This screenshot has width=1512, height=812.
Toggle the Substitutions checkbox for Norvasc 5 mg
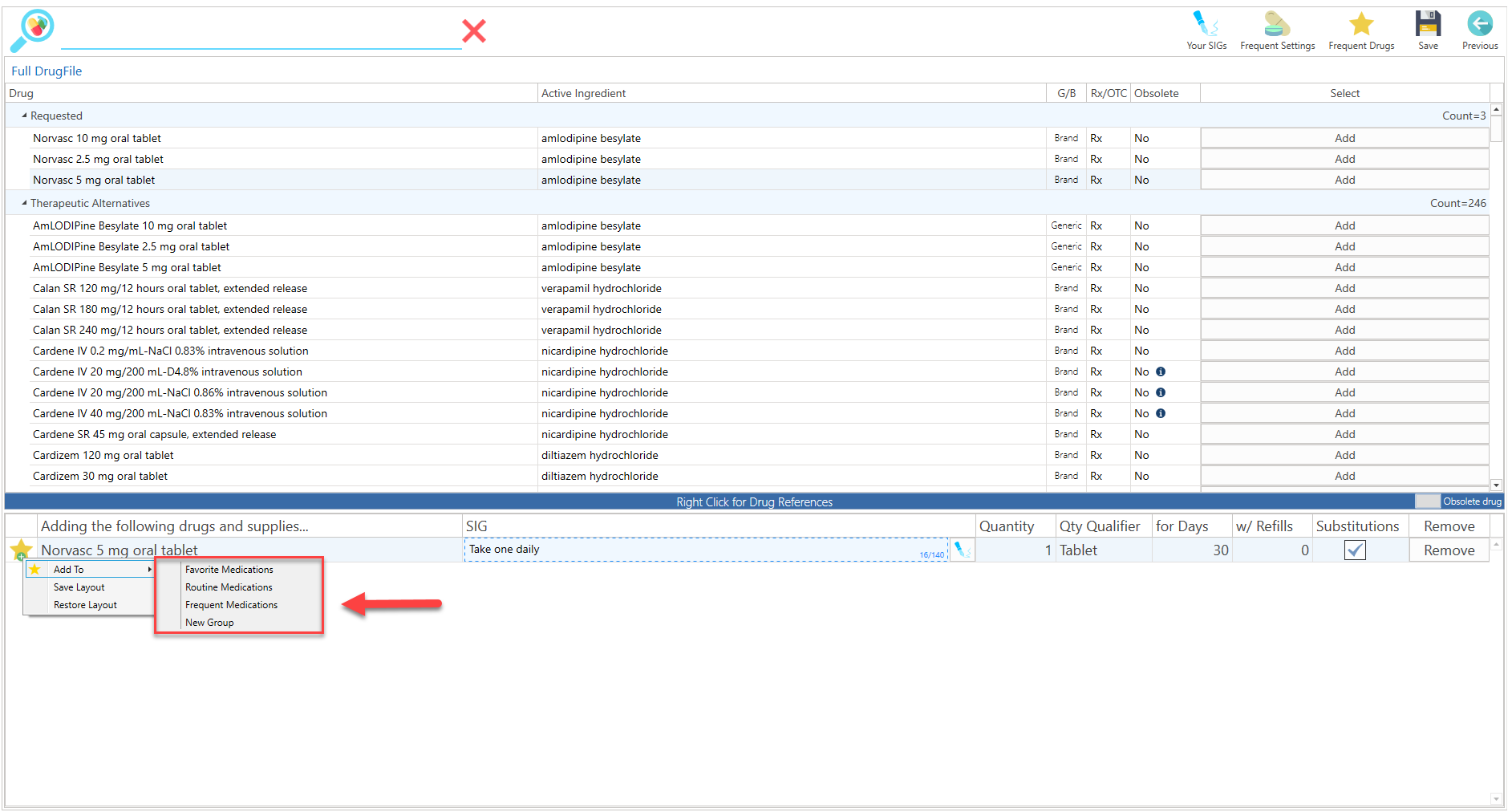point(1355,550)
